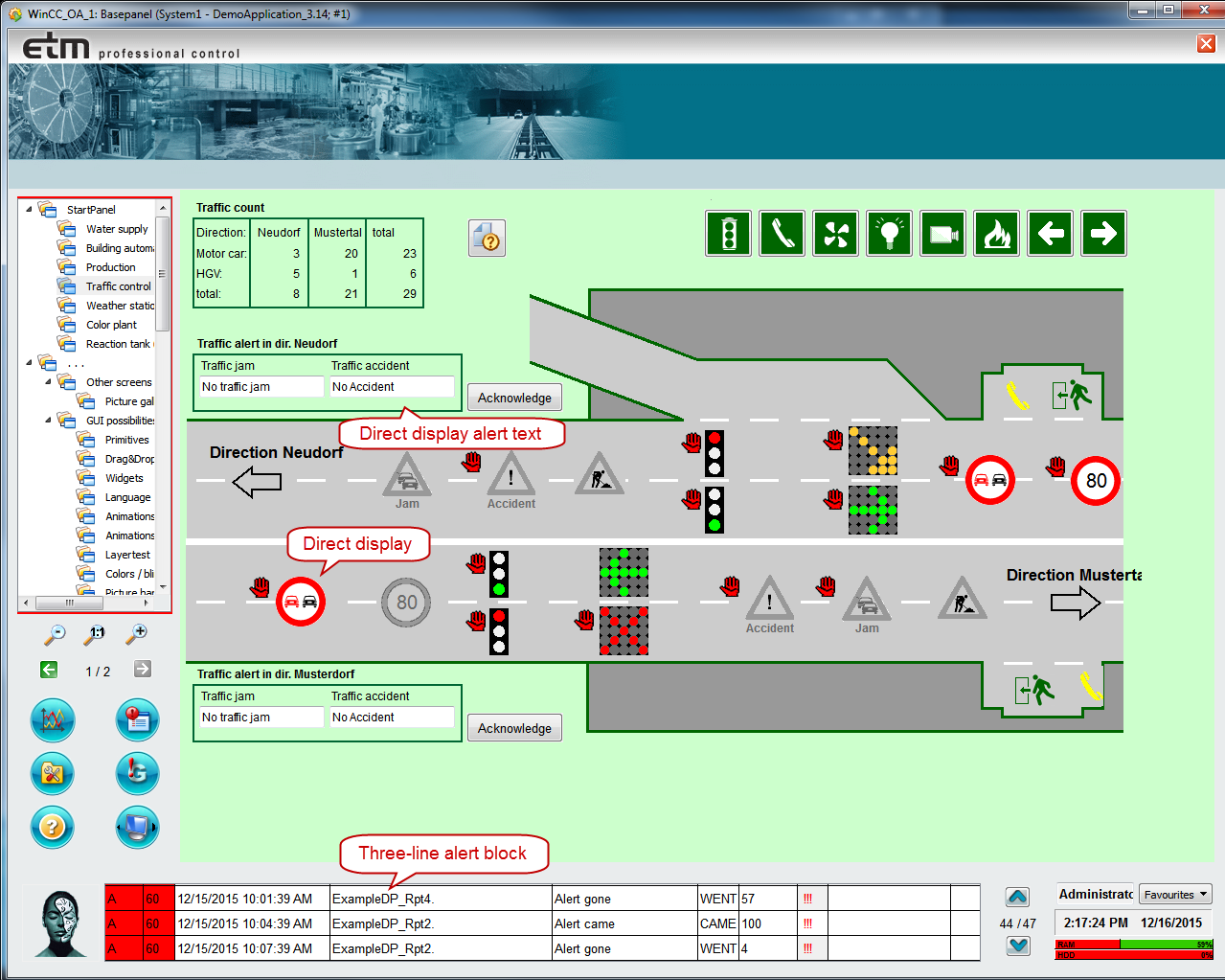Click the zoom in magnifier icon
The image size is (1225, 980).
(x=137, y=633)
